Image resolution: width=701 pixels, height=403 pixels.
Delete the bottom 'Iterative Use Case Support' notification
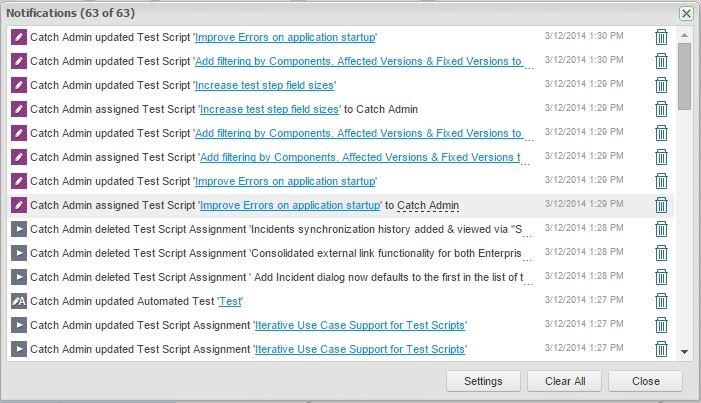click(x=661, y=349)
